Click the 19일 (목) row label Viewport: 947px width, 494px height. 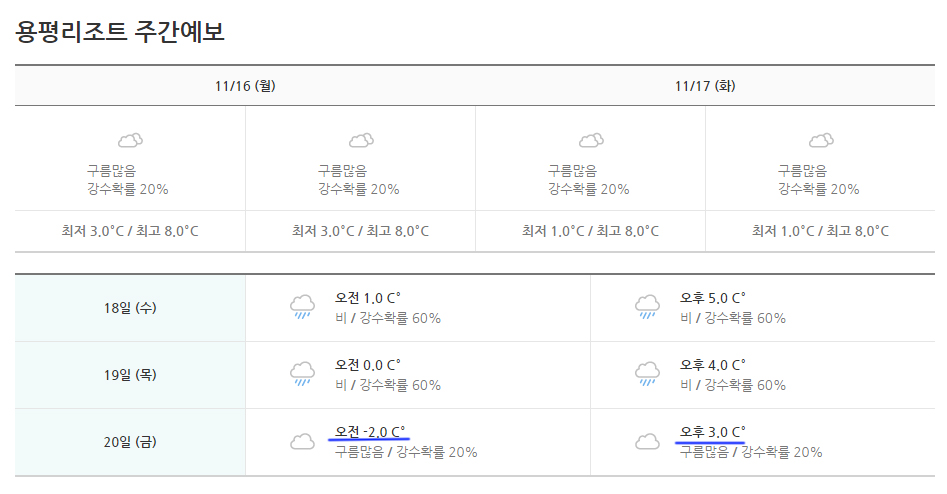[x=130, y=375]
